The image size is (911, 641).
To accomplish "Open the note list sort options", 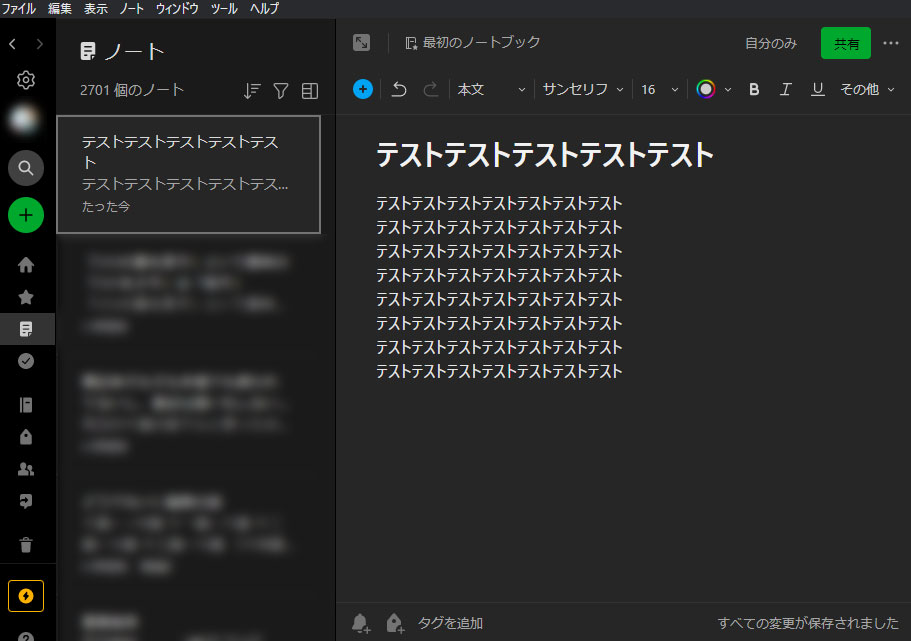I will [x=252, y=90].
